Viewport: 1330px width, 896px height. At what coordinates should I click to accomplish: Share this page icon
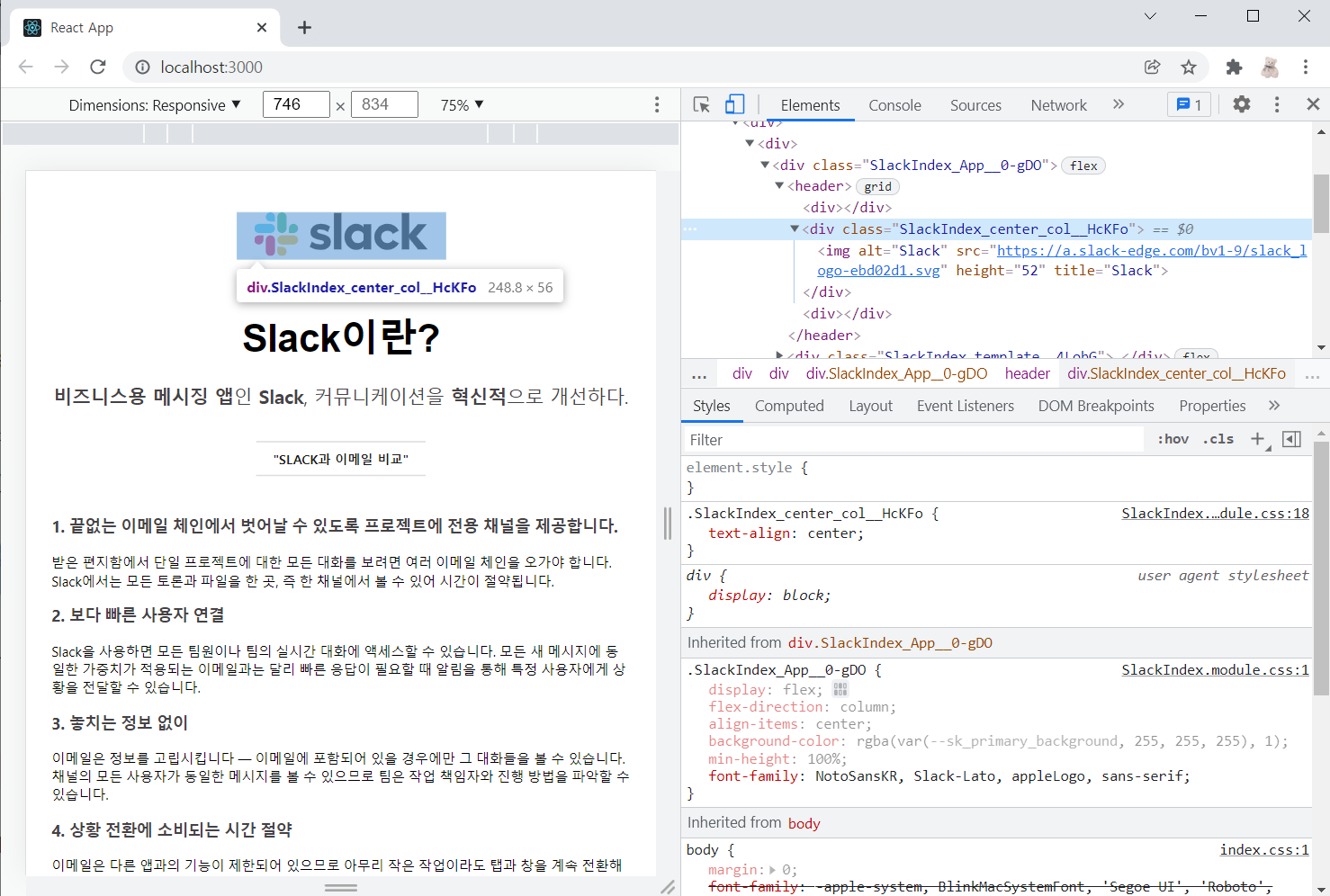[x=1152, y=67]
